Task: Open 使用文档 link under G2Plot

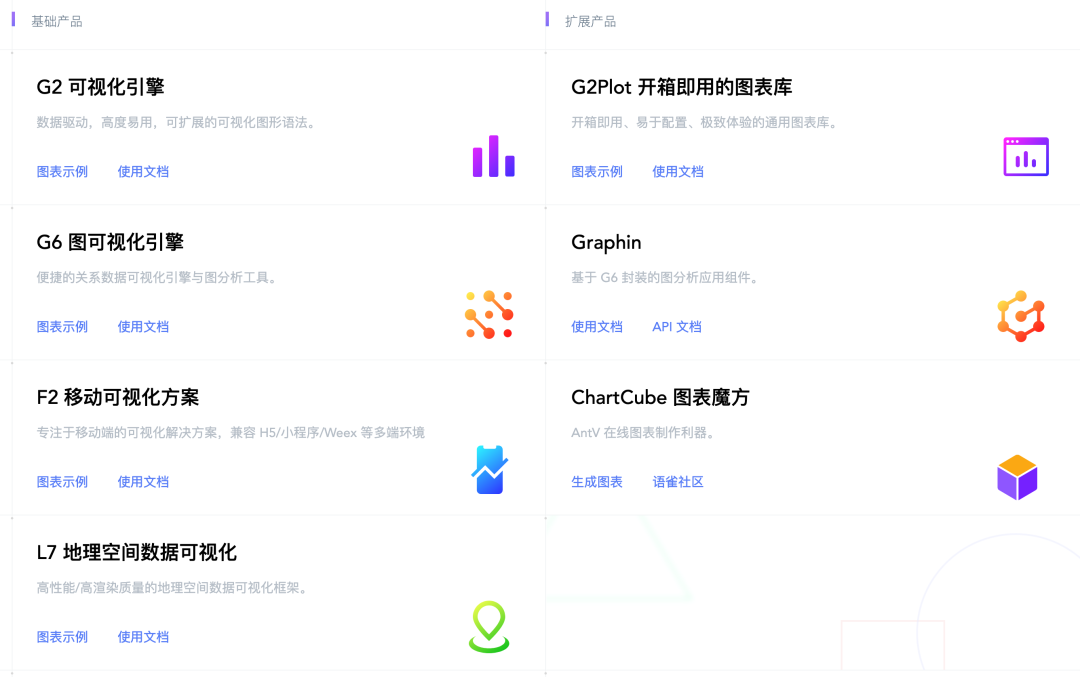Action: tap(678, 171)
